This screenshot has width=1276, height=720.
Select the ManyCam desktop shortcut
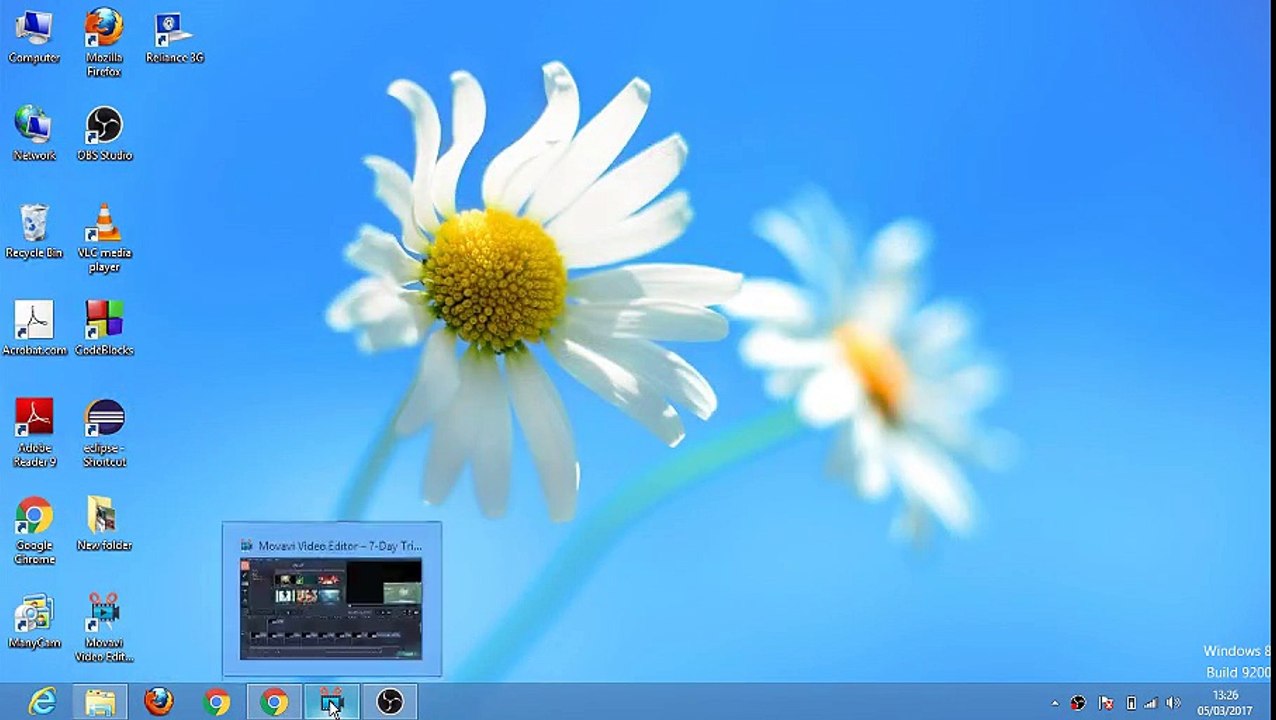34,622
